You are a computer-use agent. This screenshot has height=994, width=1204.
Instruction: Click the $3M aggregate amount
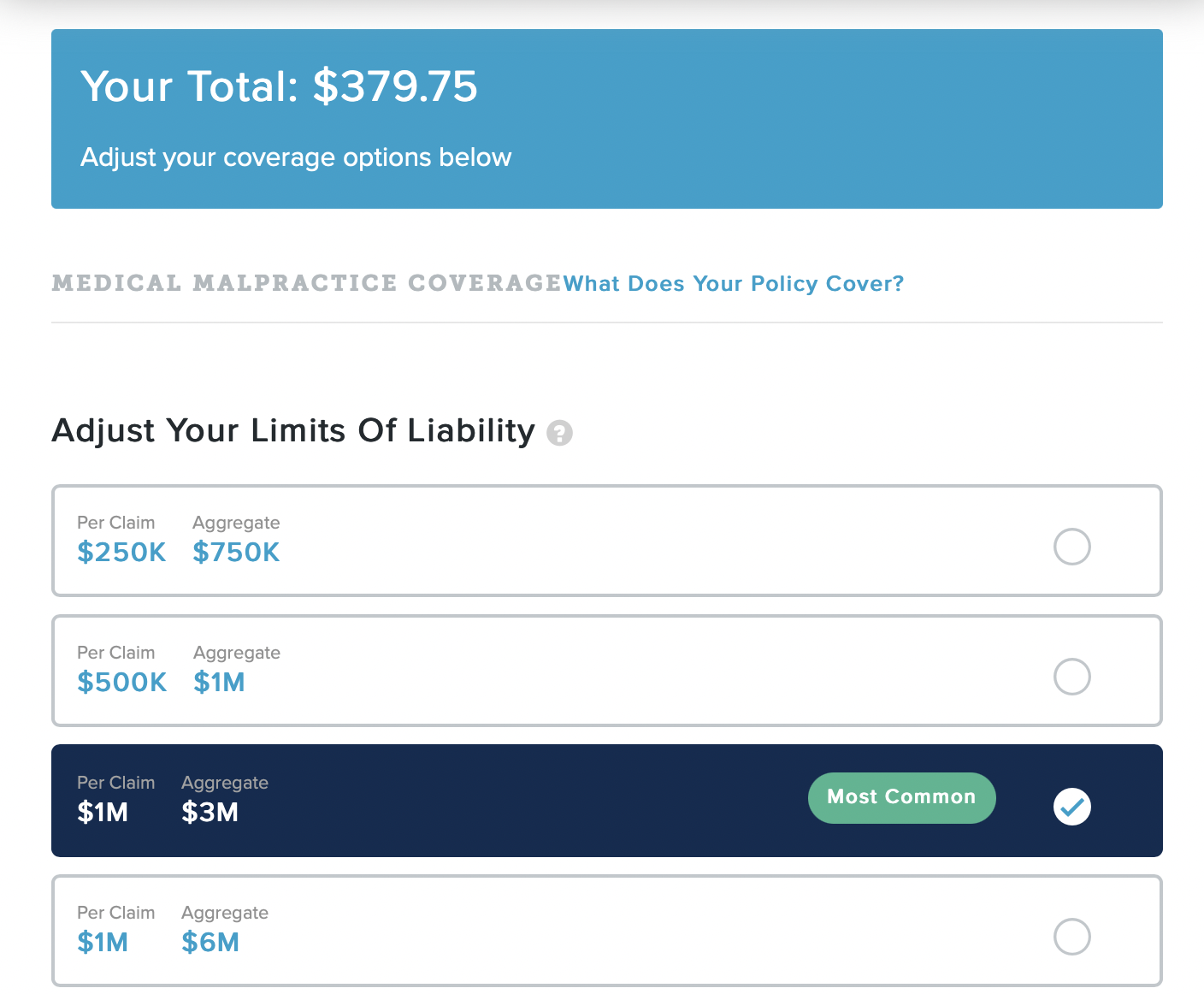tap(210, 813)
